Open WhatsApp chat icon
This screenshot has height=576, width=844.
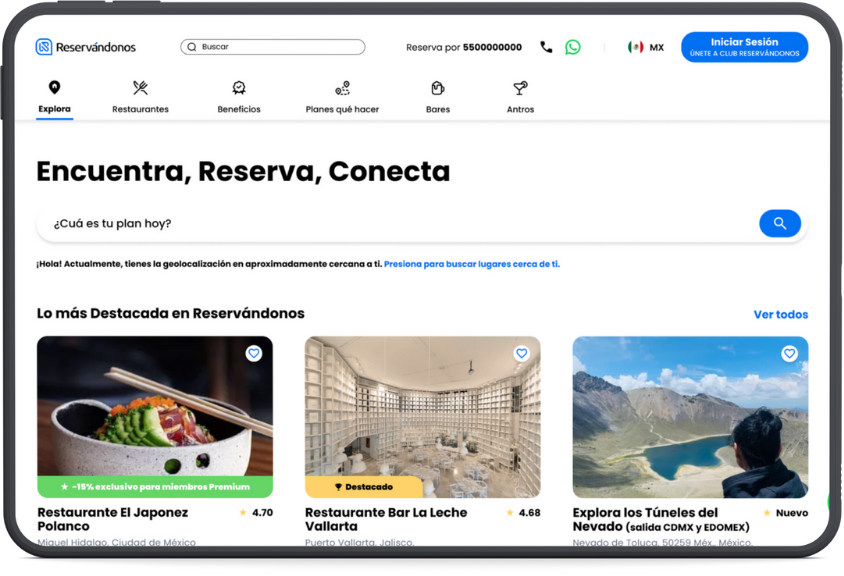(x=573, y=47)
